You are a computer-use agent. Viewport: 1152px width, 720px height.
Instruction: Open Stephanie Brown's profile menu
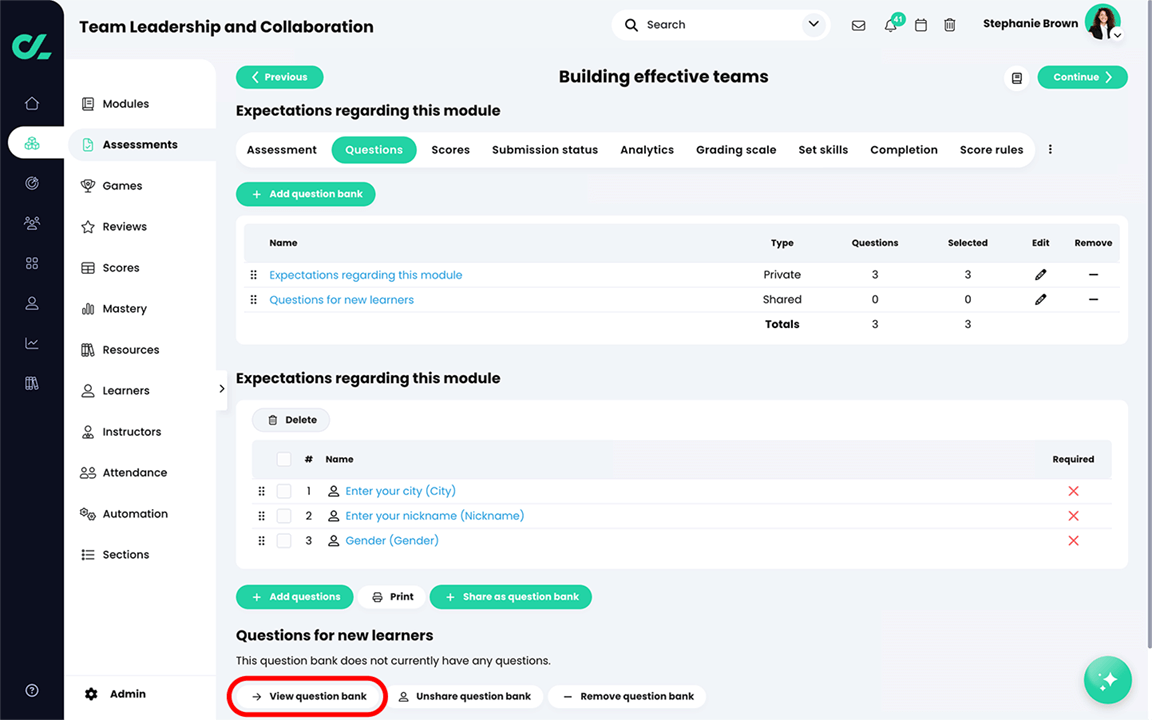tap(1101, 22)
